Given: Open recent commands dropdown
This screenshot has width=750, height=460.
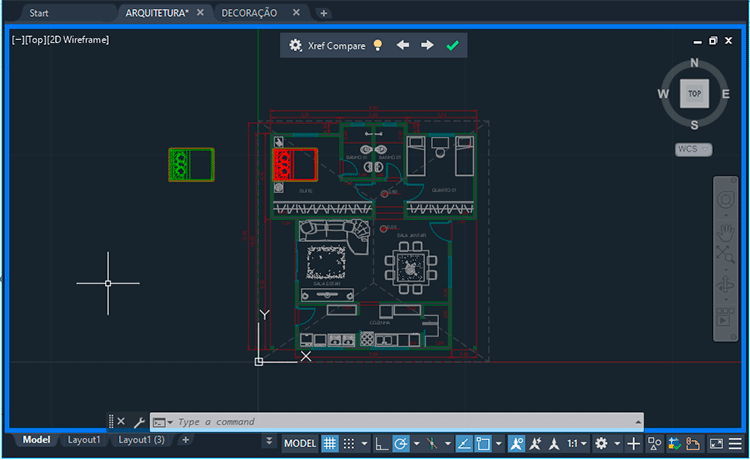Looking at the screenshot, I should click(x=163, y=422).
